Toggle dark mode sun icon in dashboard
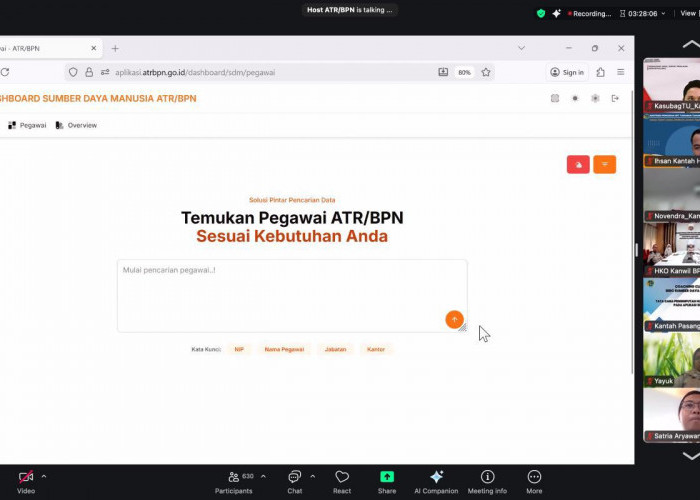700x500 pixels. click(x=575, y=98)
